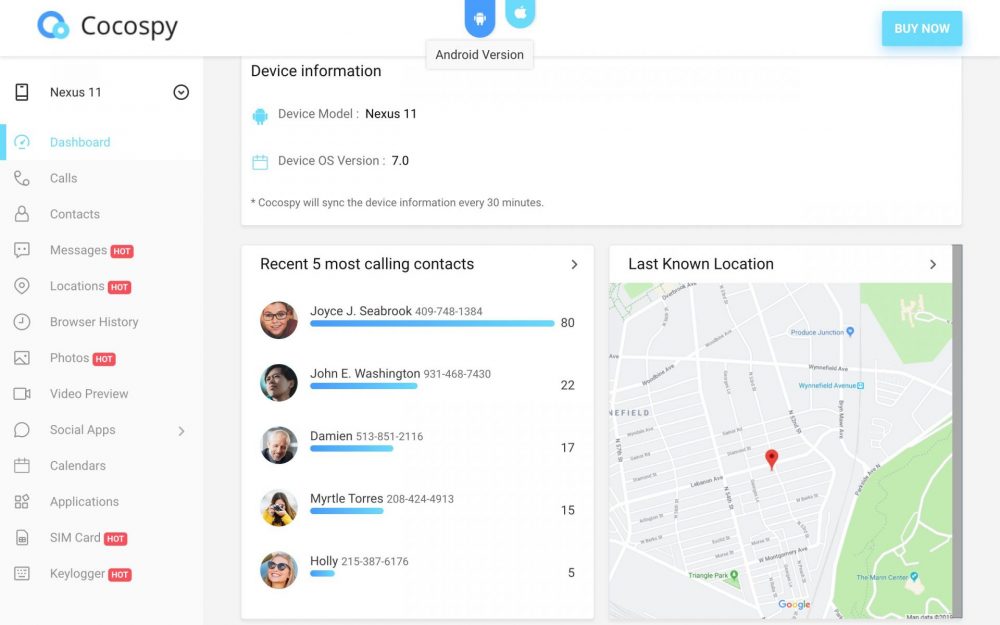Click the Produce Junction map marker

pos(850,332)
